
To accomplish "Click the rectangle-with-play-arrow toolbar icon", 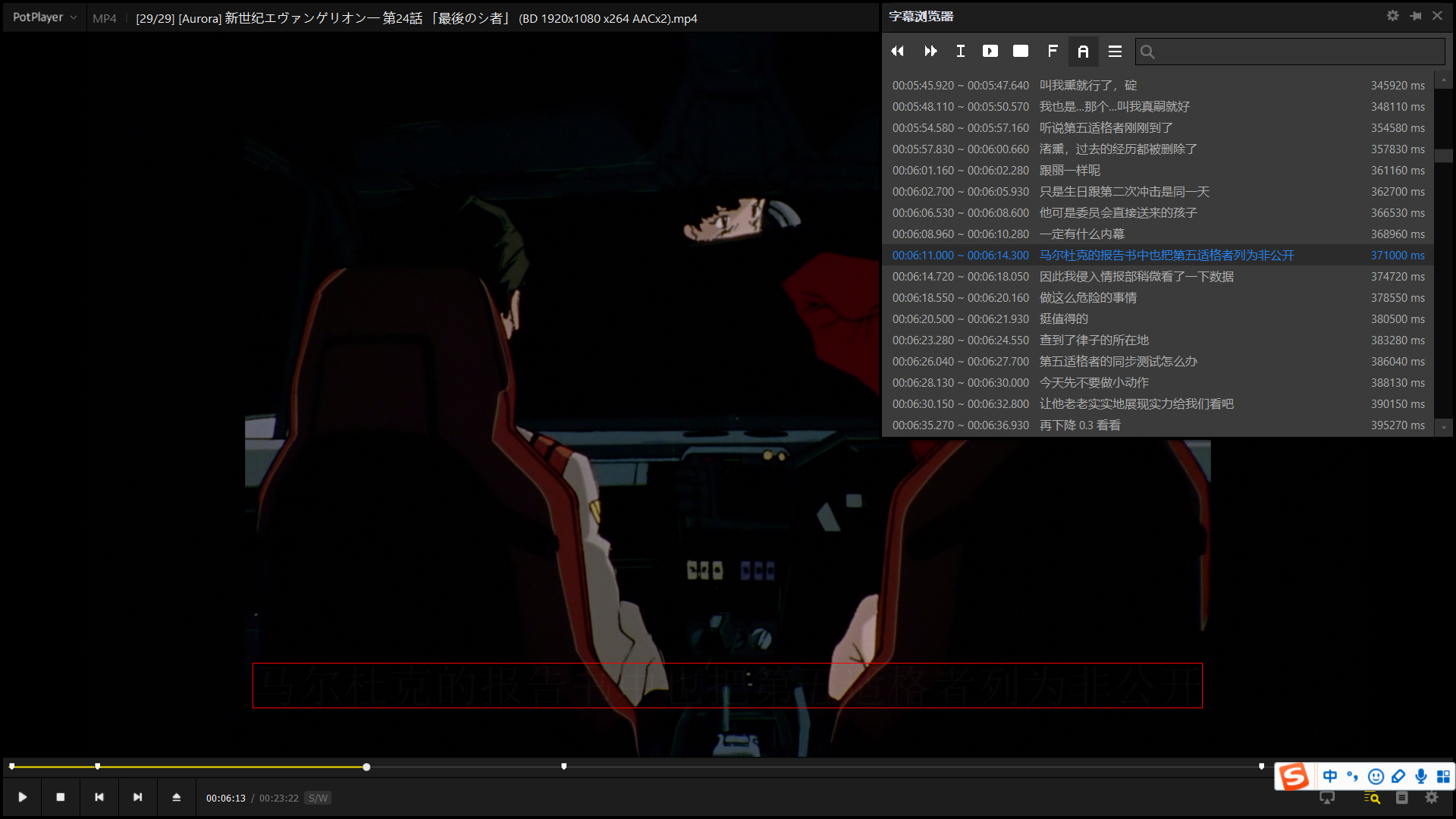I will (x=990, y=51).
